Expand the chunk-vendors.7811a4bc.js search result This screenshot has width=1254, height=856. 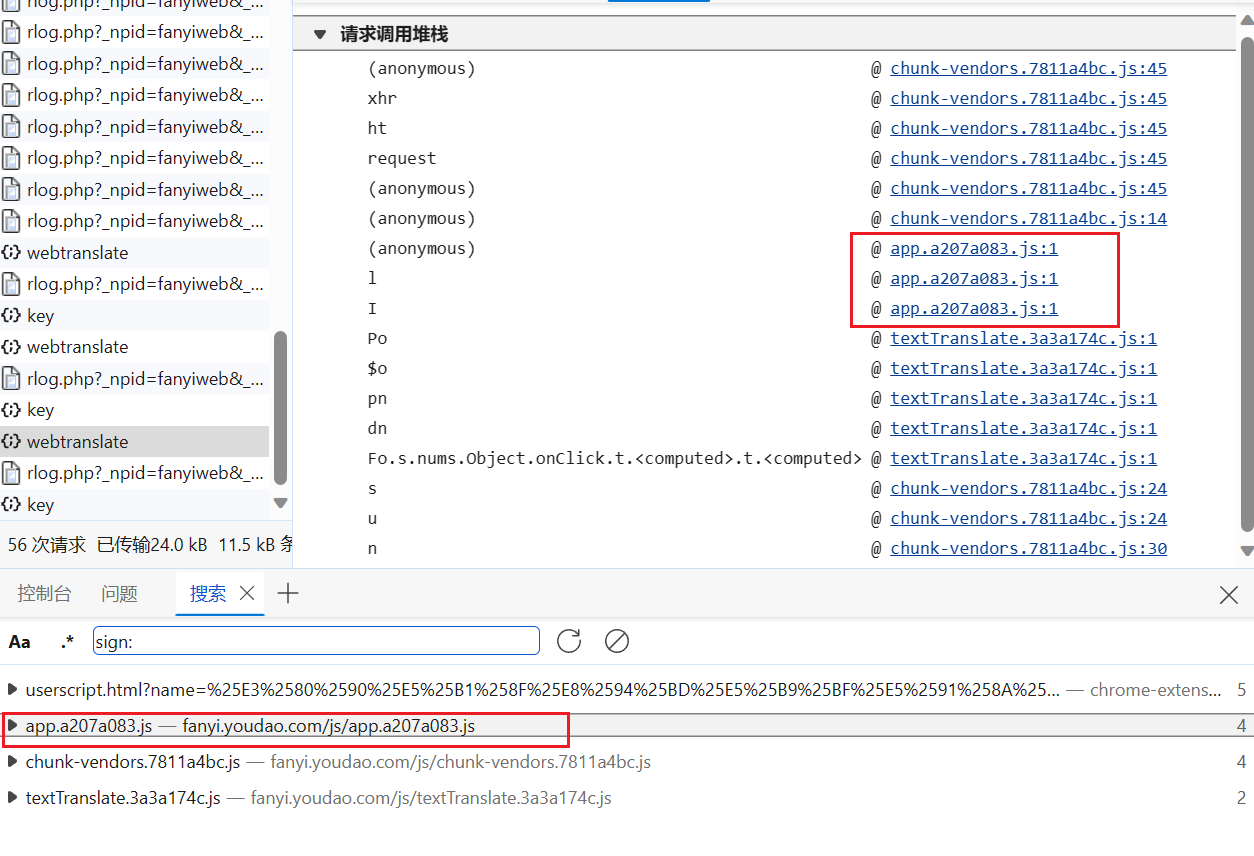(x=12, y=762)
